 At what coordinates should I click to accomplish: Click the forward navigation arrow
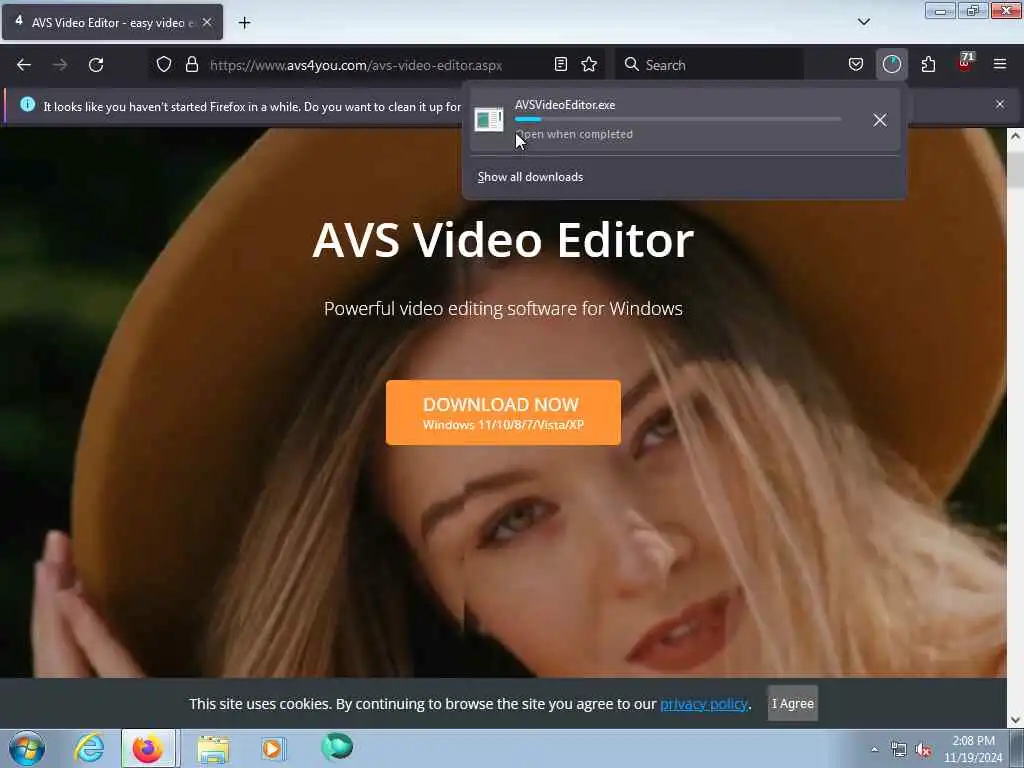[x=60, y=65]
